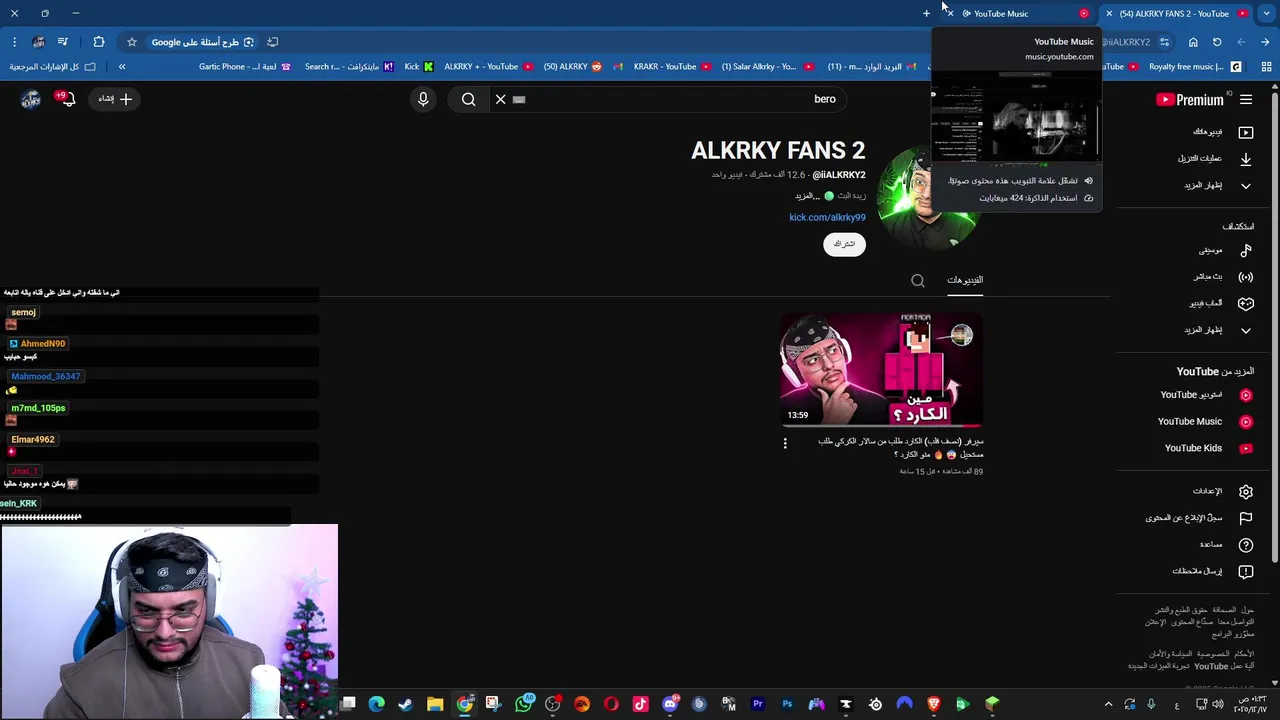
Task: Open Discord from the taskbar
Action: click(x=670, y=704)
